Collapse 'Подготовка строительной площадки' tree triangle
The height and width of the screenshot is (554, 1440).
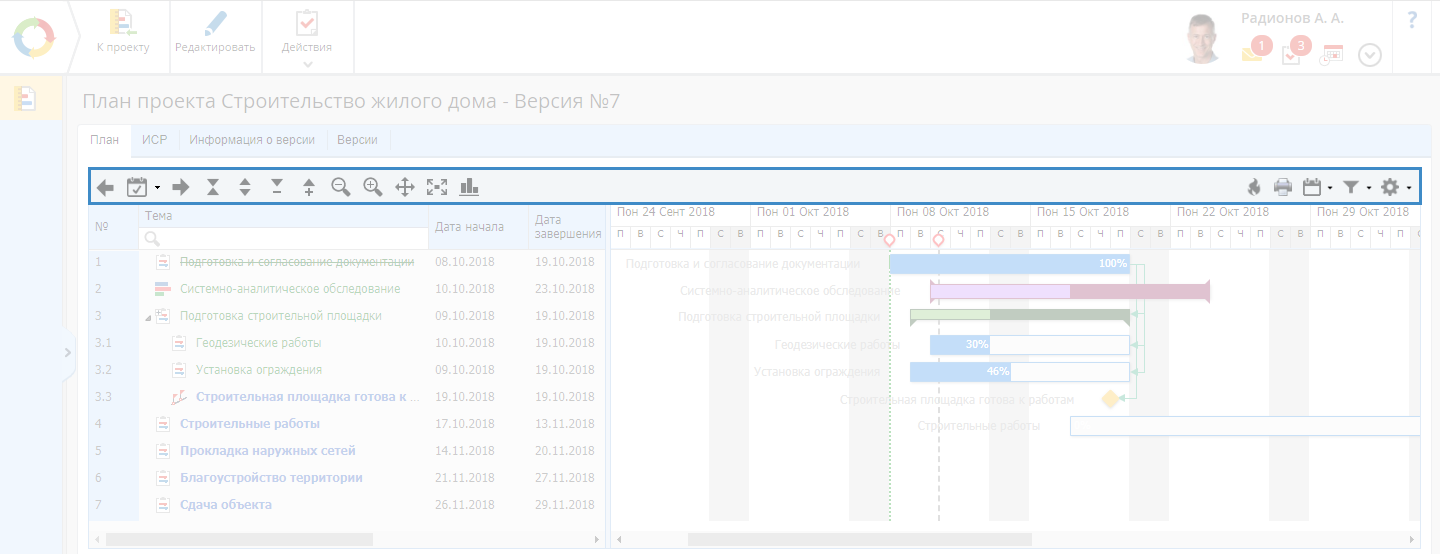[148, 318]
